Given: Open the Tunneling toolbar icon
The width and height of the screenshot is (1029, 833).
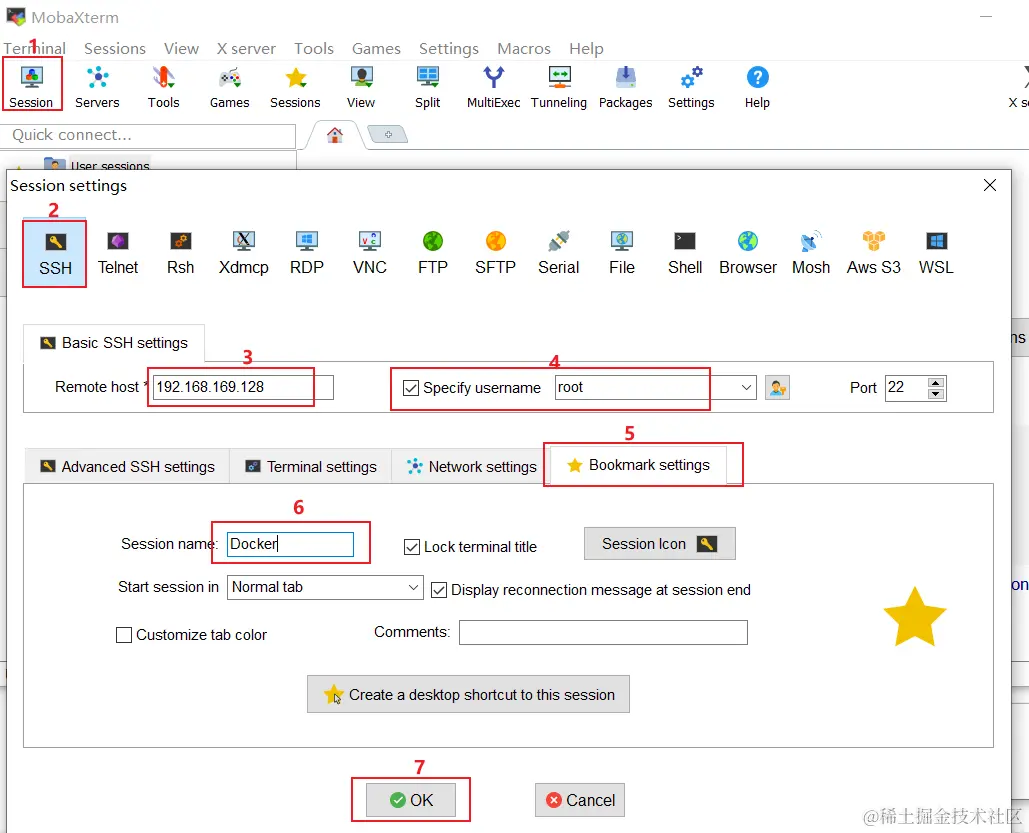Looking at the screenshot, I should pos(559,86).
